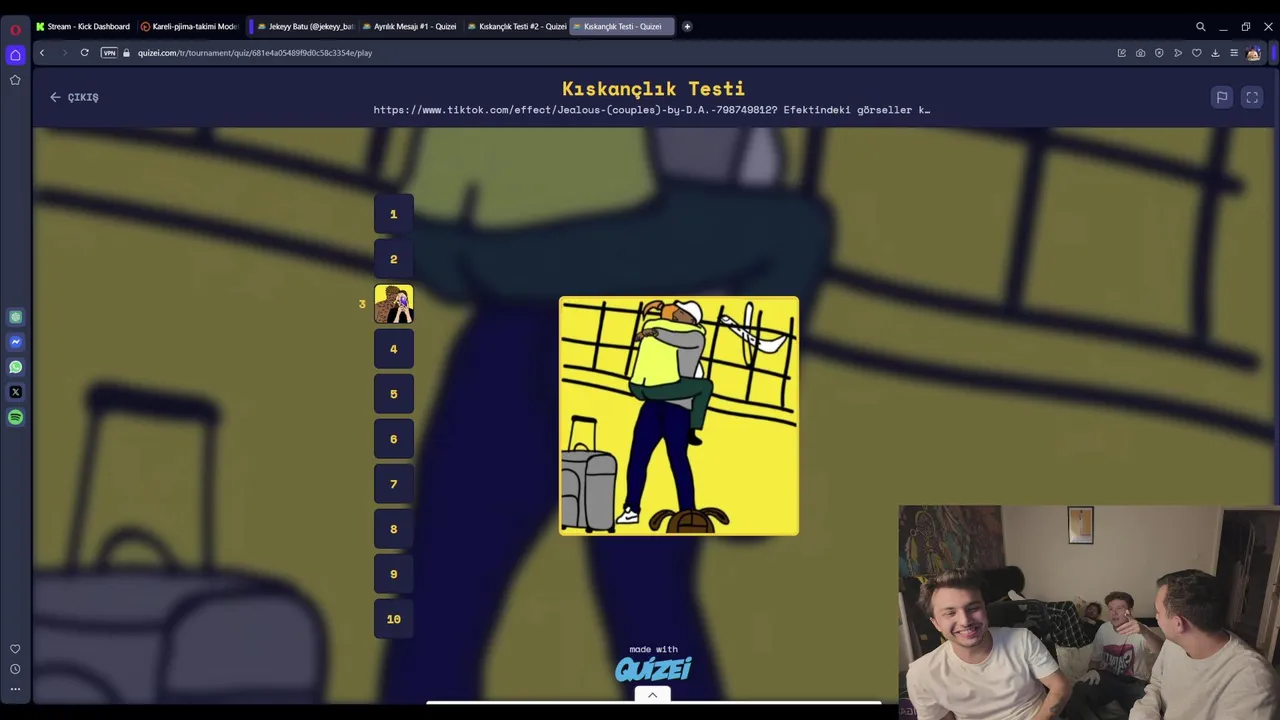Select the active Kıskançlık Testi tab
The height and width of the screenshot is (720, 1280).
621,27
